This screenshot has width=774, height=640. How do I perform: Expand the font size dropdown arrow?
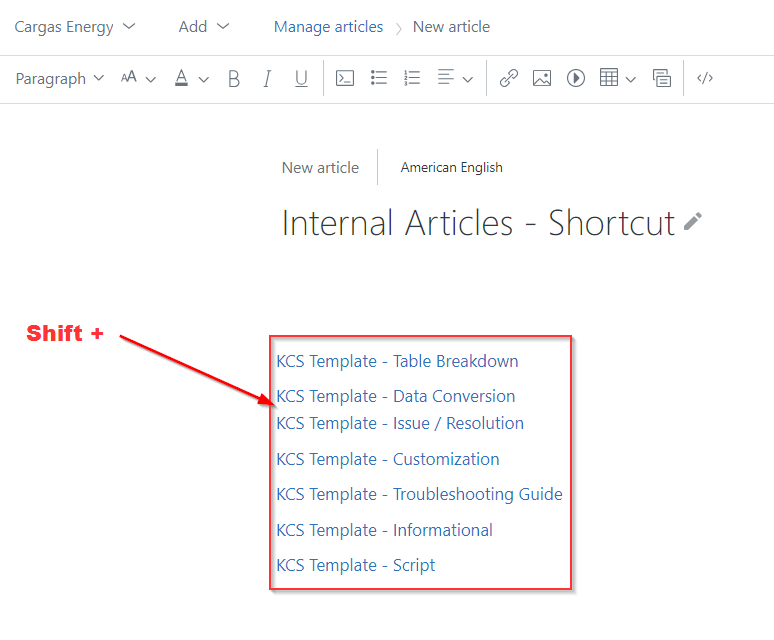click(151, 79)
